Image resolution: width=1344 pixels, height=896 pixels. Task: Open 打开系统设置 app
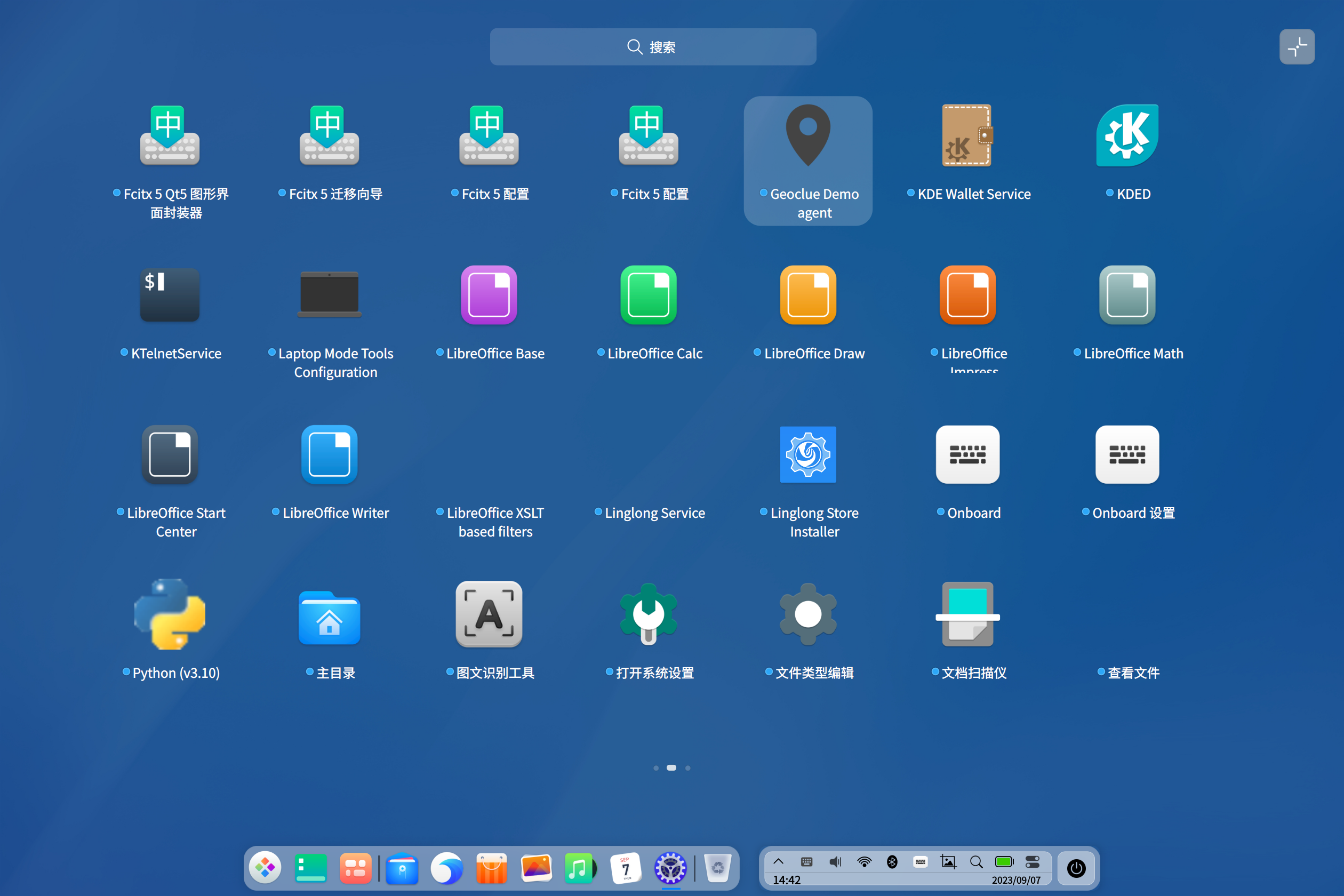pyautogui.click(x=649, y=614)
